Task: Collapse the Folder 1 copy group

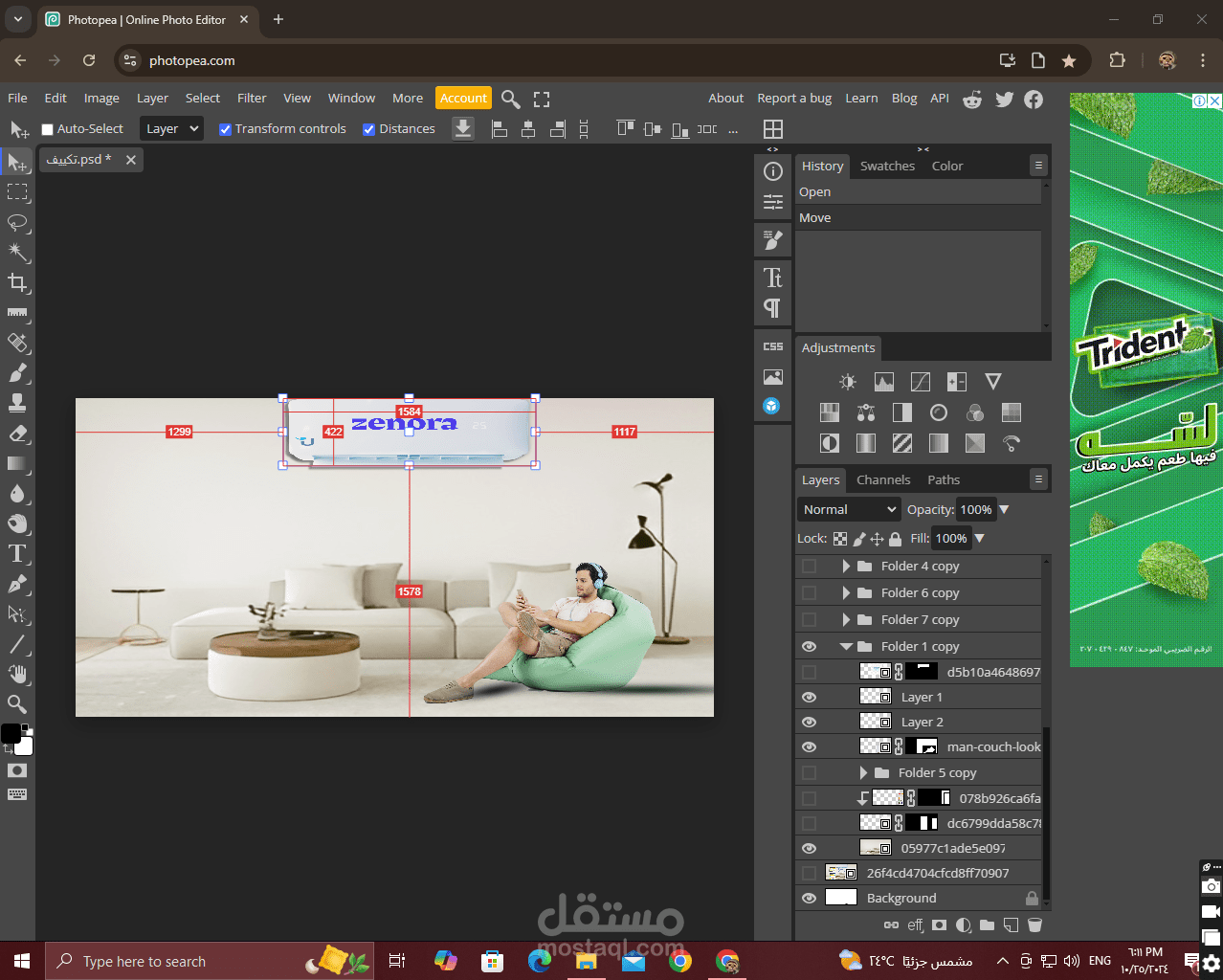Action: coord(846,647)
